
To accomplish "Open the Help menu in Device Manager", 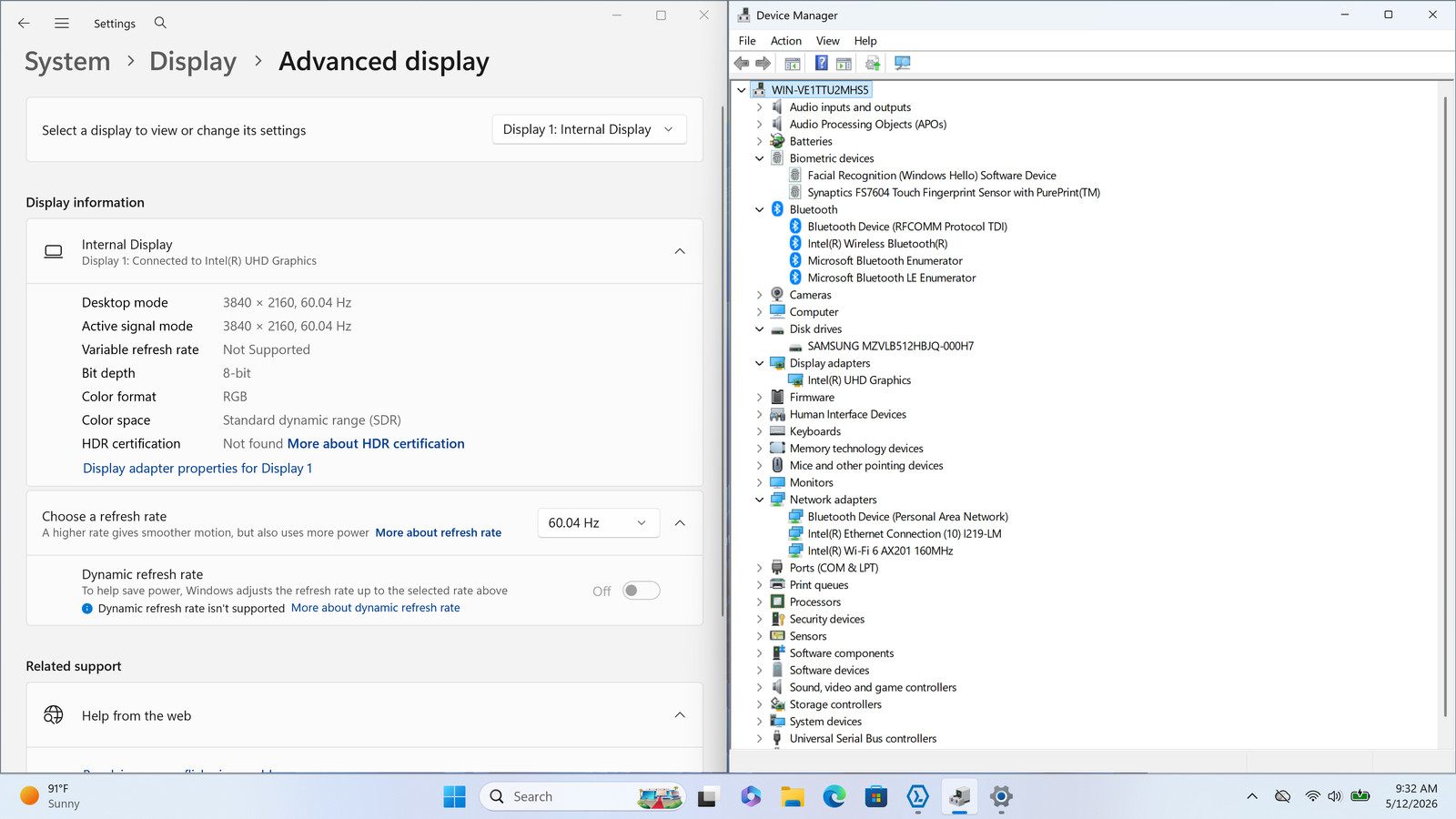I will click(865, 41).
